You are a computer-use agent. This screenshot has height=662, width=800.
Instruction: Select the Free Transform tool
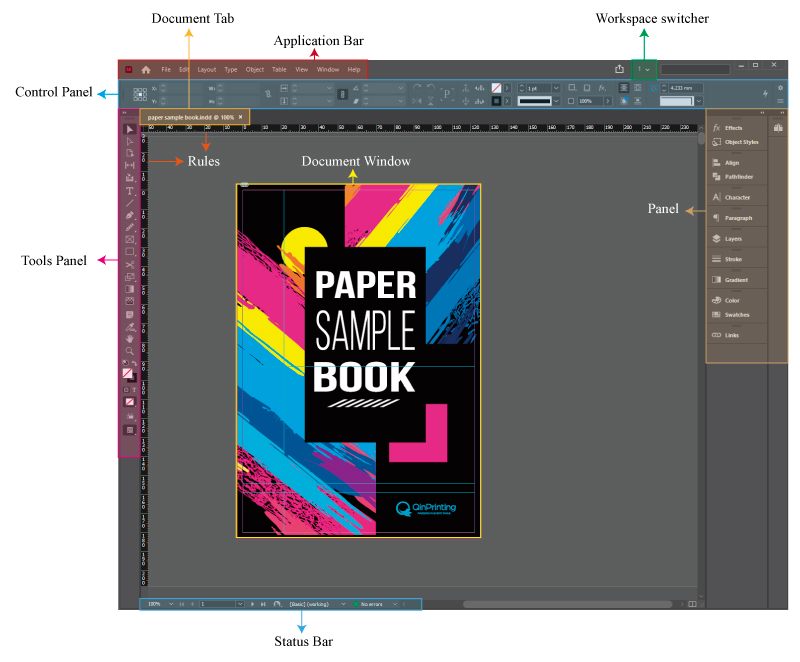click(x=130, y=277)
